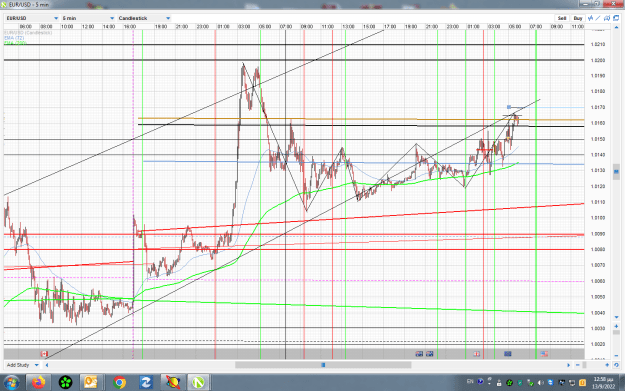Open Google Chrome from the taskbar
Image resolution: width=625 pixels, height=391 pixels.
pyautogui.click(x=119, y=383)
